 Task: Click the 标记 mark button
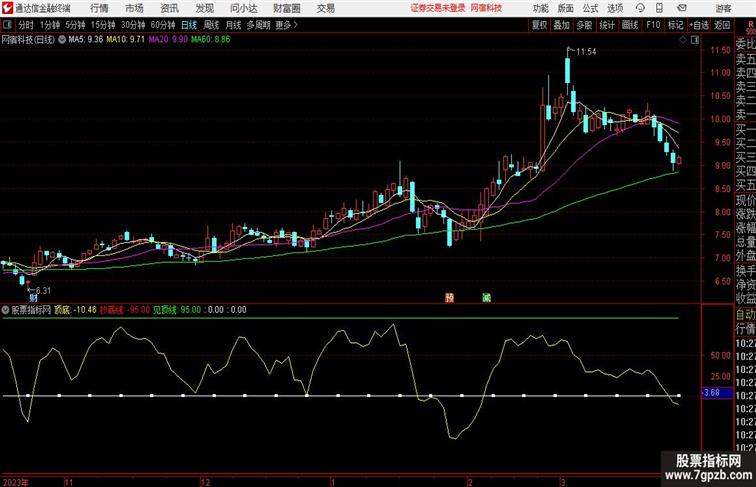click(675, 25)
